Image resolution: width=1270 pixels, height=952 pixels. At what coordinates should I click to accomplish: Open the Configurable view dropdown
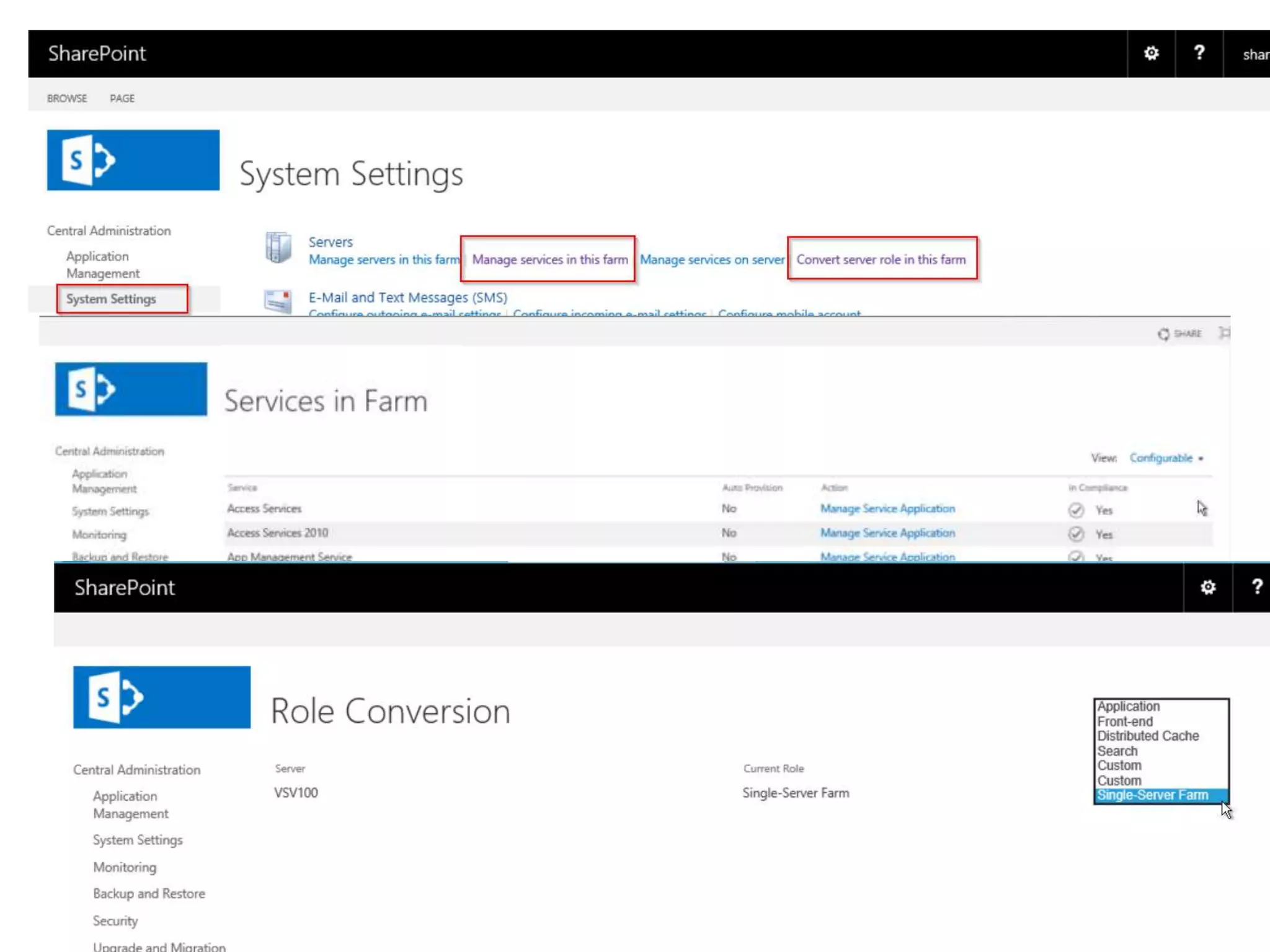point(1166,458)
